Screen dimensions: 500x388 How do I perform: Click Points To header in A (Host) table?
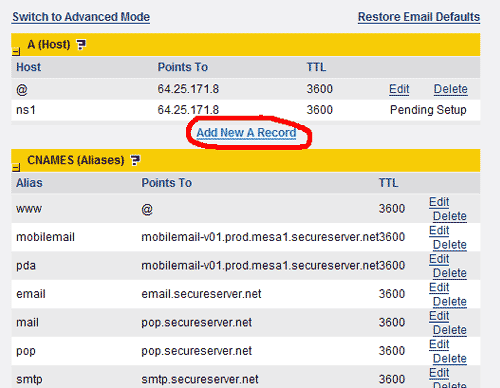(x=183, y=67)
